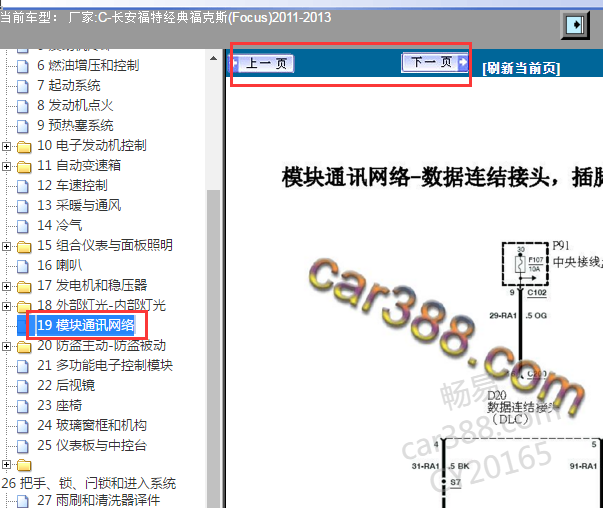Click the document icon beside 12 车速控制
The height and width of the screenshot is (508, 603).
pyautogui.click(x=23, y=186)
